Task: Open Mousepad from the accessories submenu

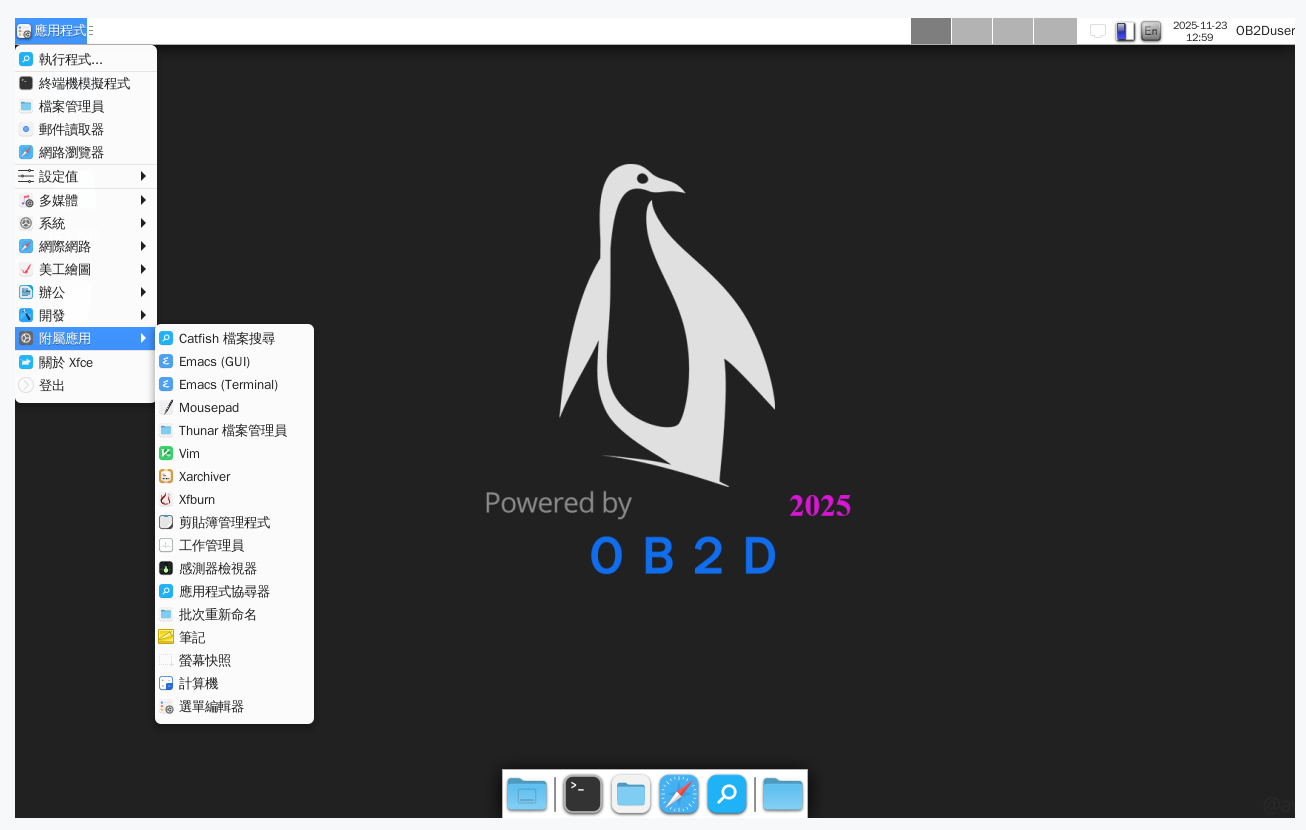Action: [209, 407]
